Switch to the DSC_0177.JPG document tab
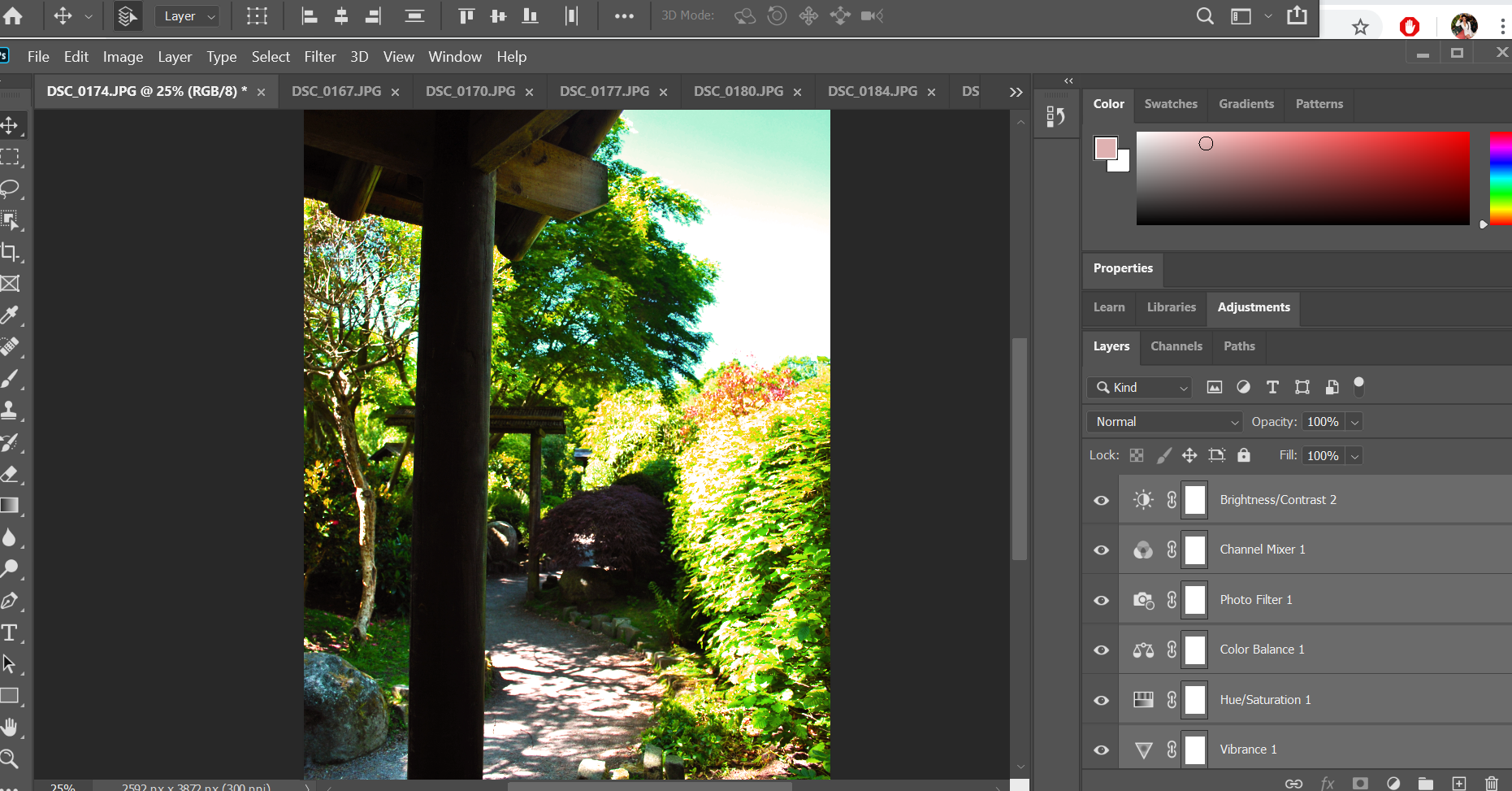Viewport: 1512px width, 791px height. click(604, 91)
